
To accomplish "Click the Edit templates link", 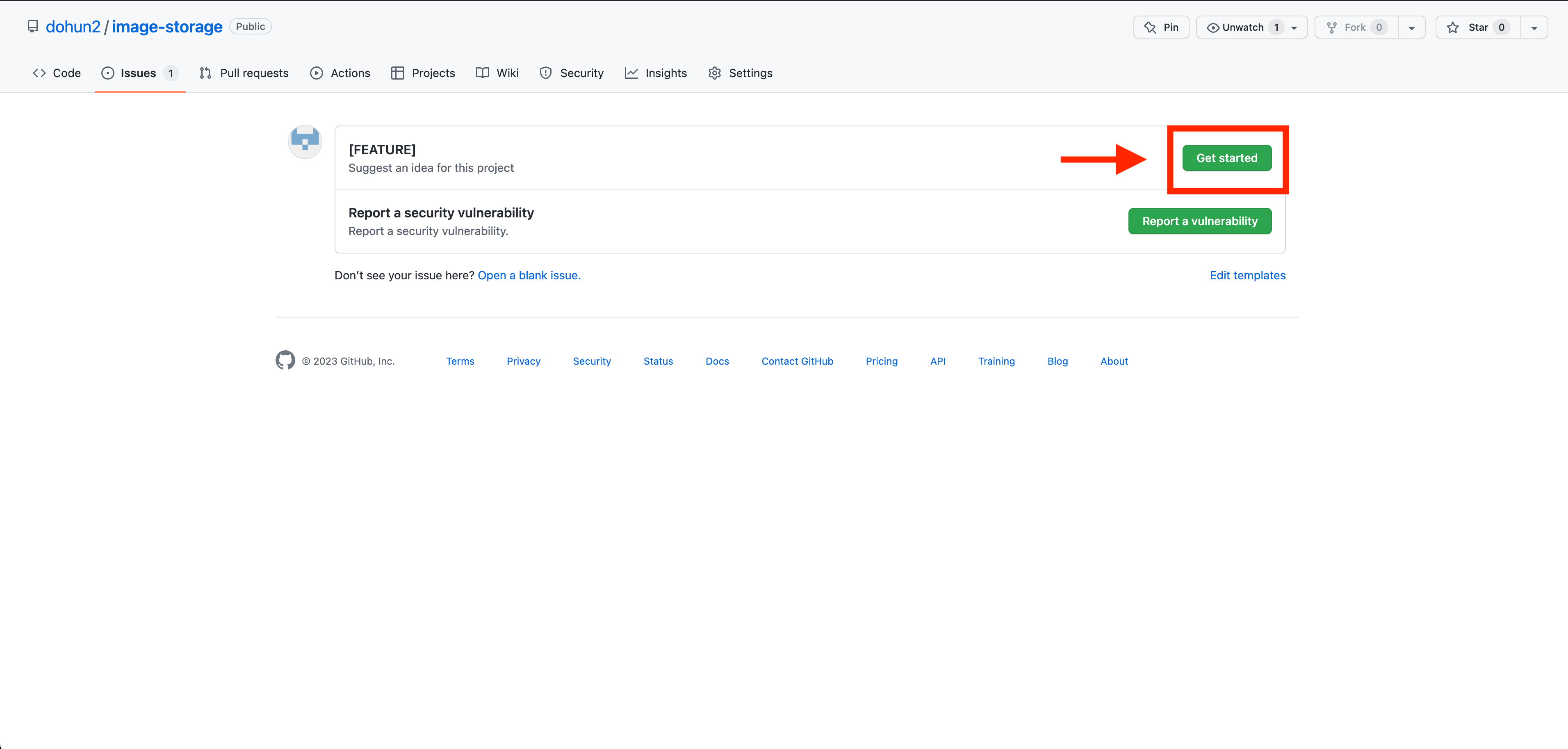I will pyautogui.click(x=1247, y=275).
